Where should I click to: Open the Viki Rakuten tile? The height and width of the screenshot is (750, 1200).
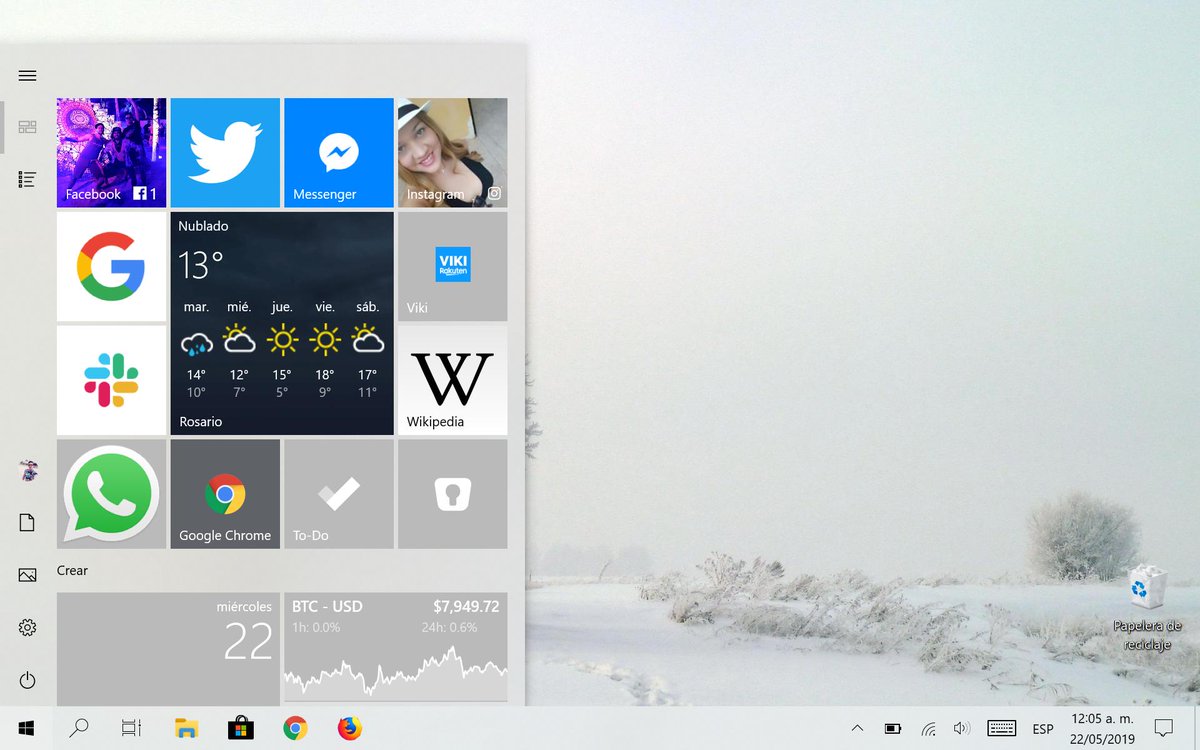pyautogui.click(x=453, y=266)
